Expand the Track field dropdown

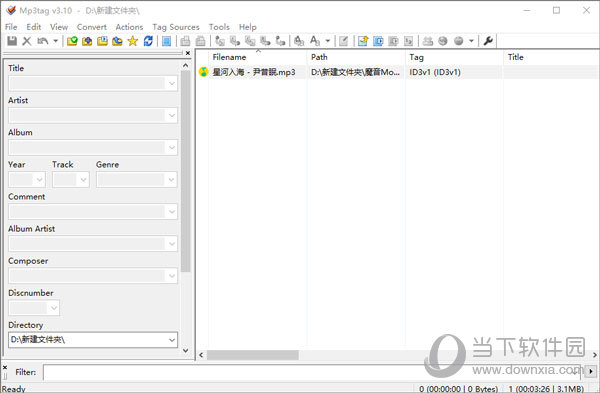pyautogui.click(x=83, y=179)
